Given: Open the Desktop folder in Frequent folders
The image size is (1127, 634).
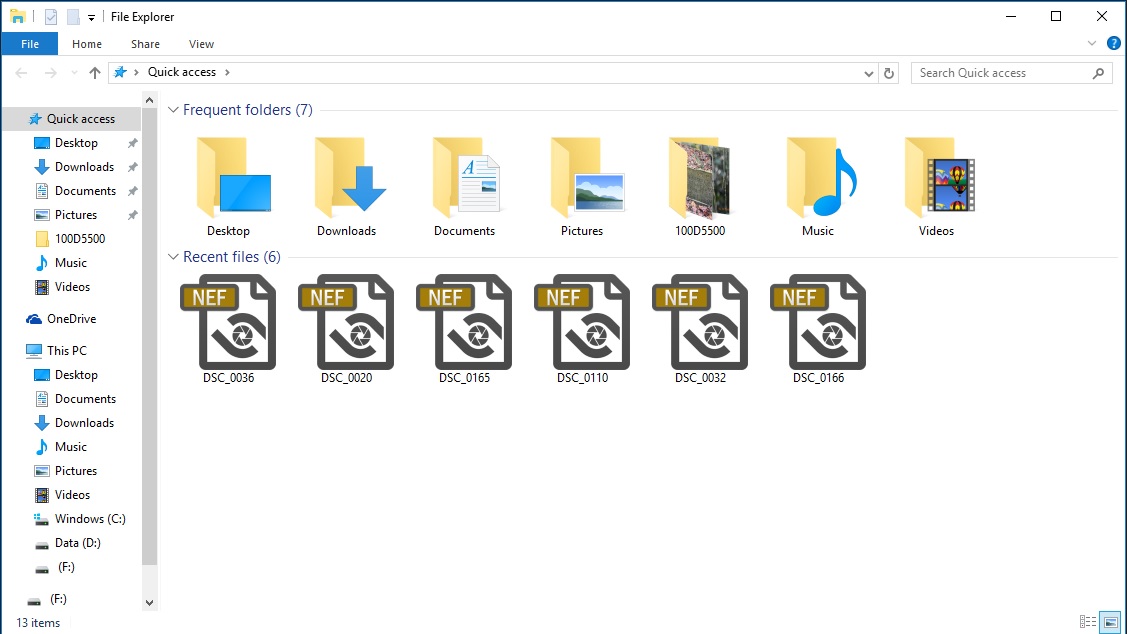Looking at the screenshot, I should 229,187.
